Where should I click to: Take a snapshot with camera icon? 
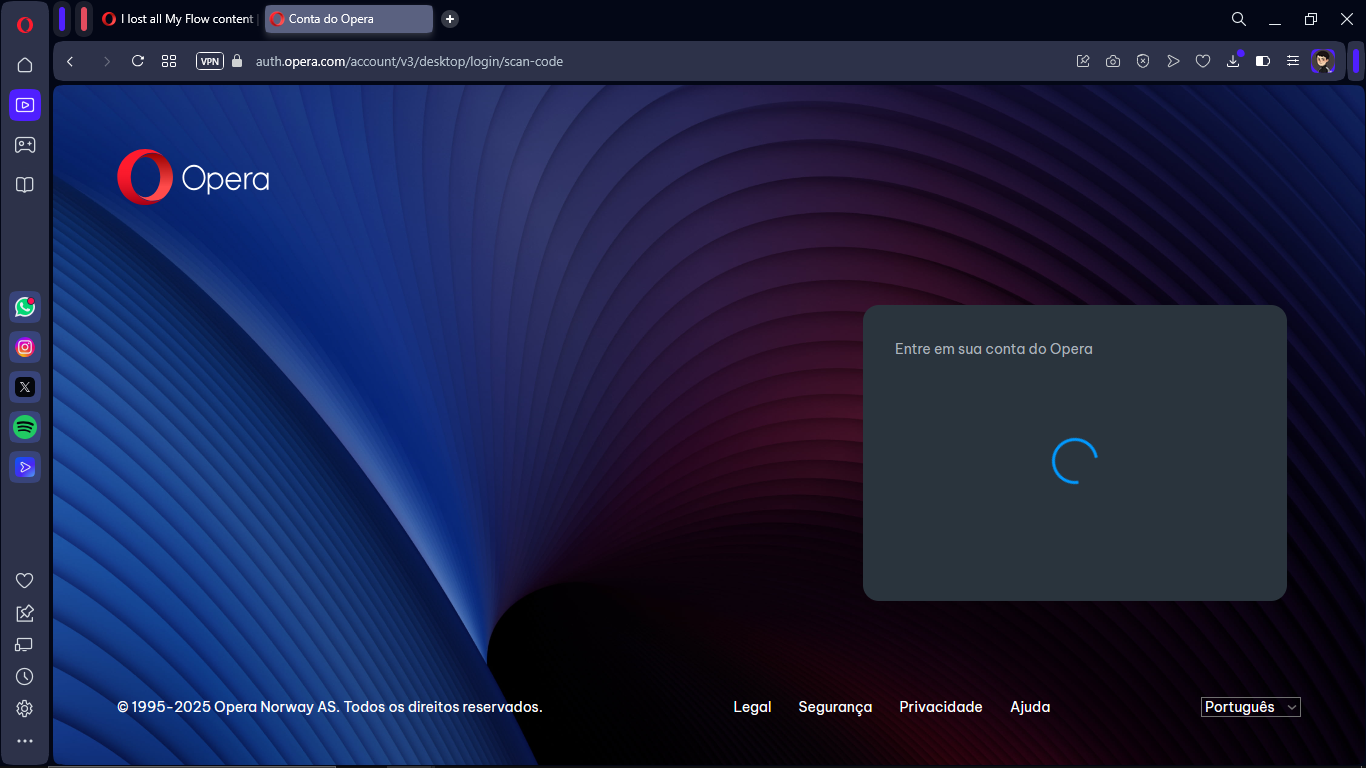pos(1113,61)
